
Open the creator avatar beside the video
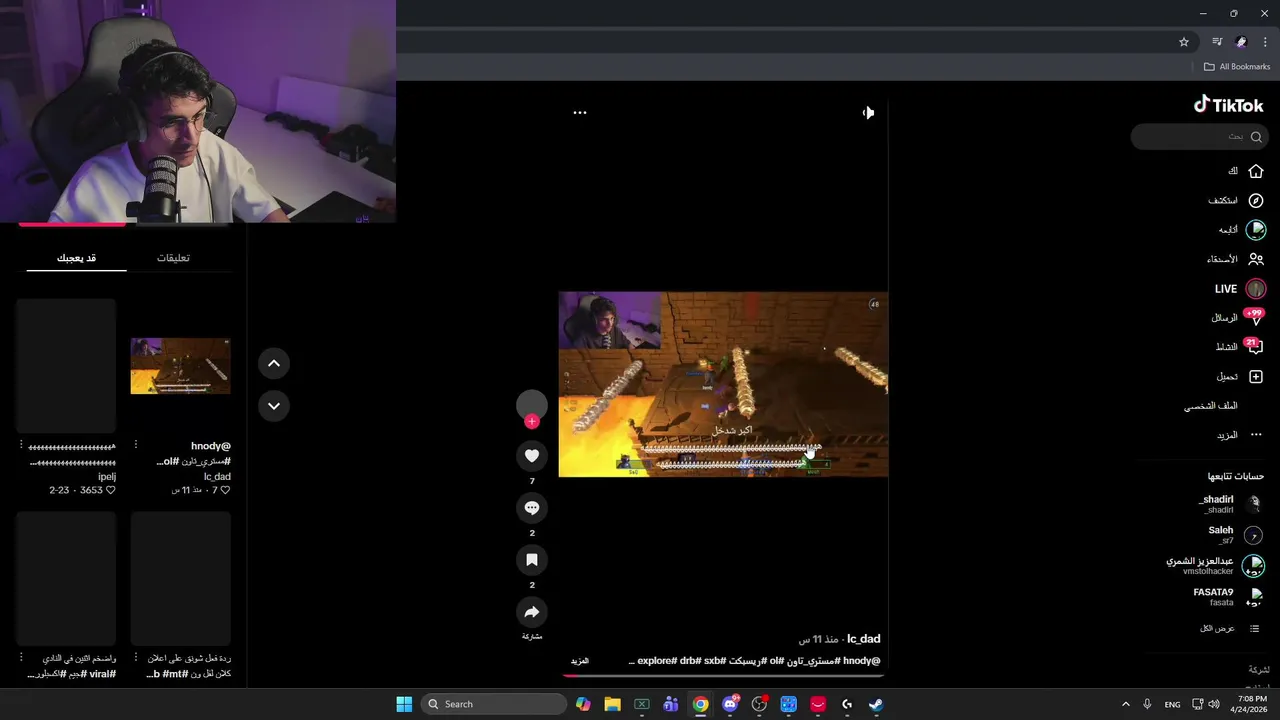coord(532,405)
